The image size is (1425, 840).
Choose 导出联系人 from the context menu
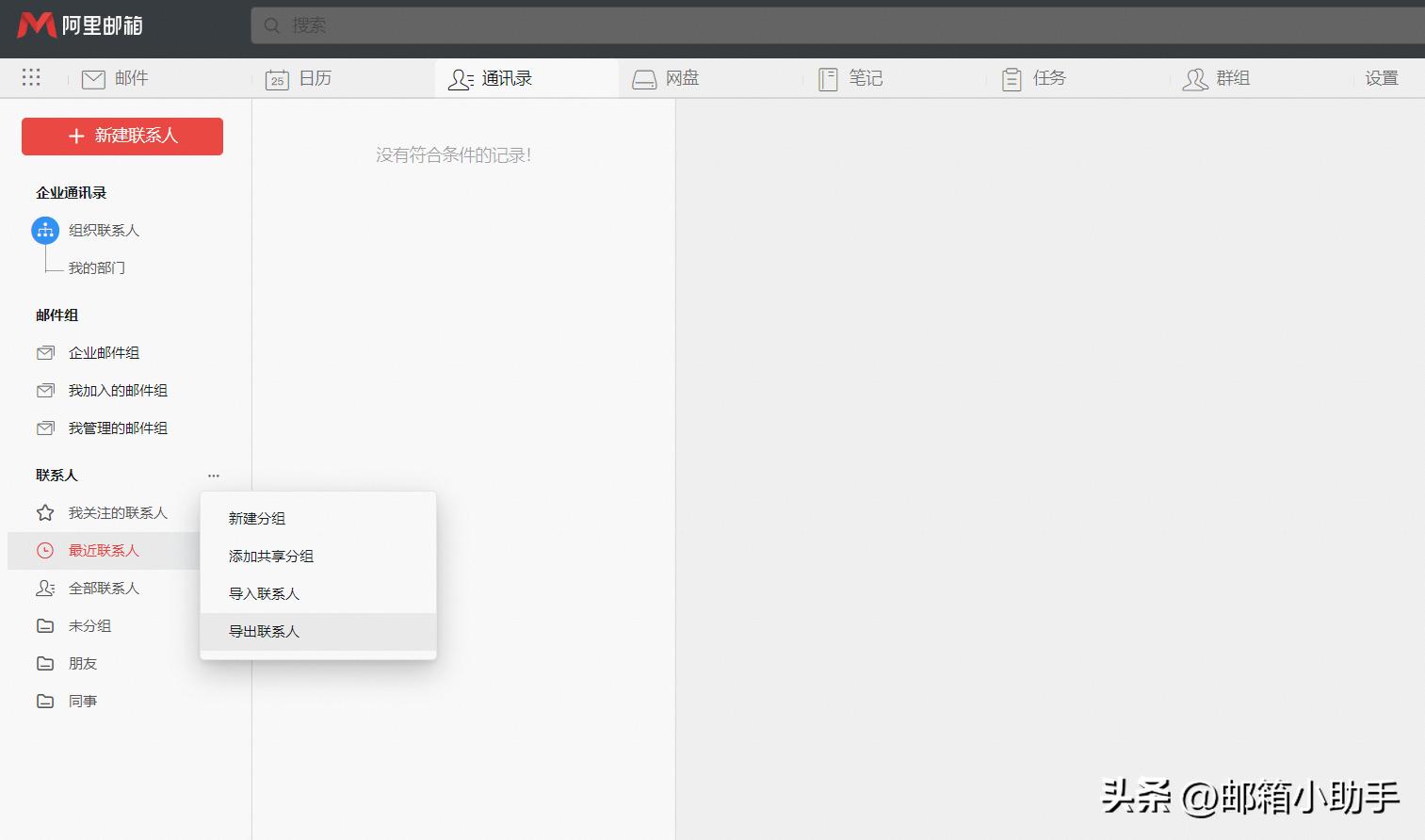pyautogui.click(x=264, y=631)
